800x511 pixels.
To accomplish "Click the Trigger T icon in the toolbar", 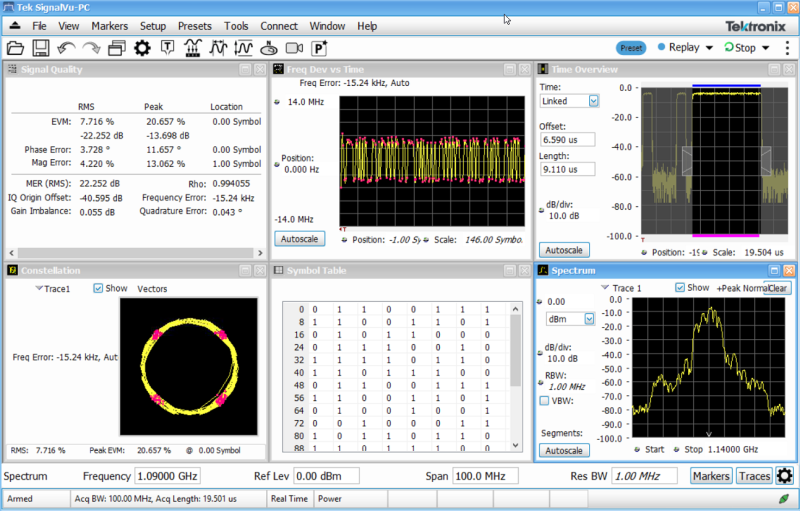I will click(167, 48).
